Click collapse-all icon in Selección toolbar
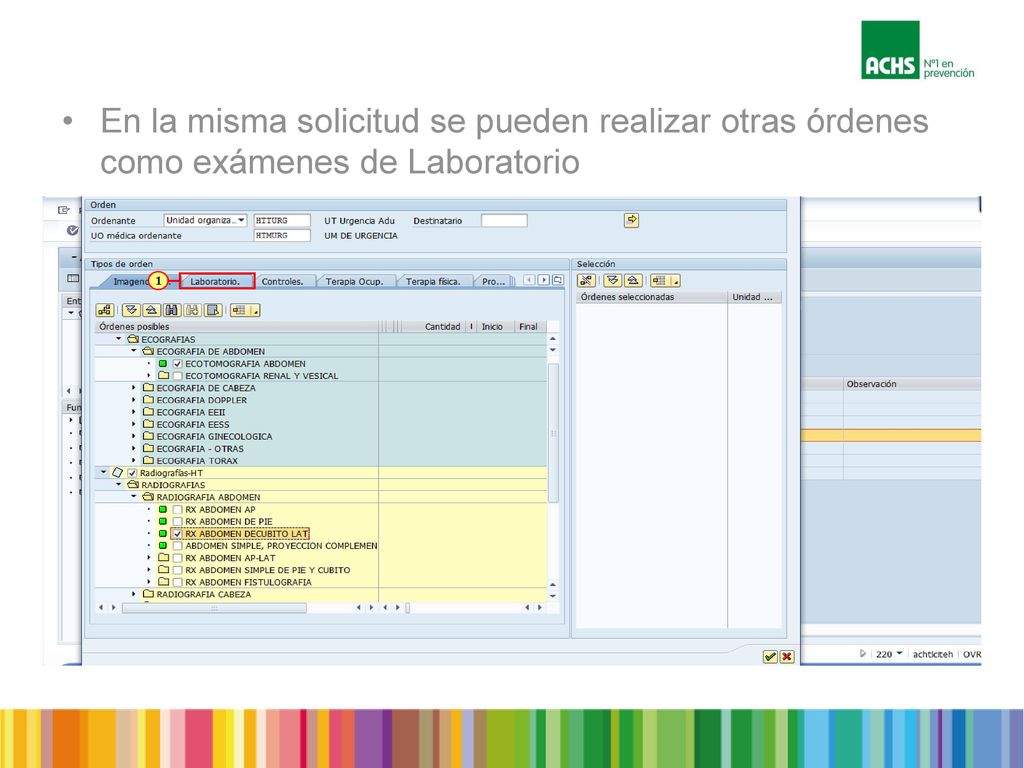The height and width of the screenshot is (768, 1024). [633, 281]
